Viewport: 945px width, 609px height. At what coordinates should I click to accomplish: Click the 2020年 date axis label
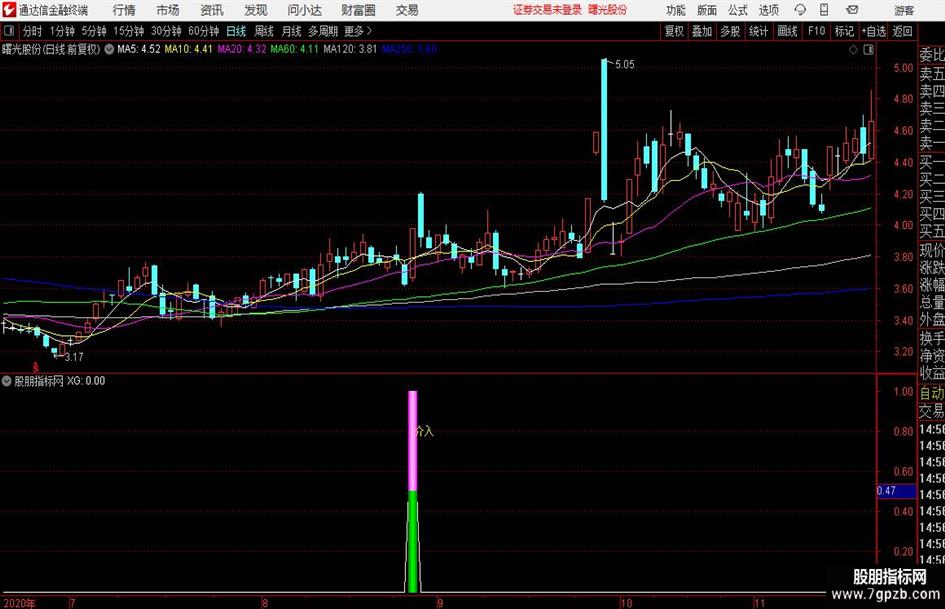[19, 603]
